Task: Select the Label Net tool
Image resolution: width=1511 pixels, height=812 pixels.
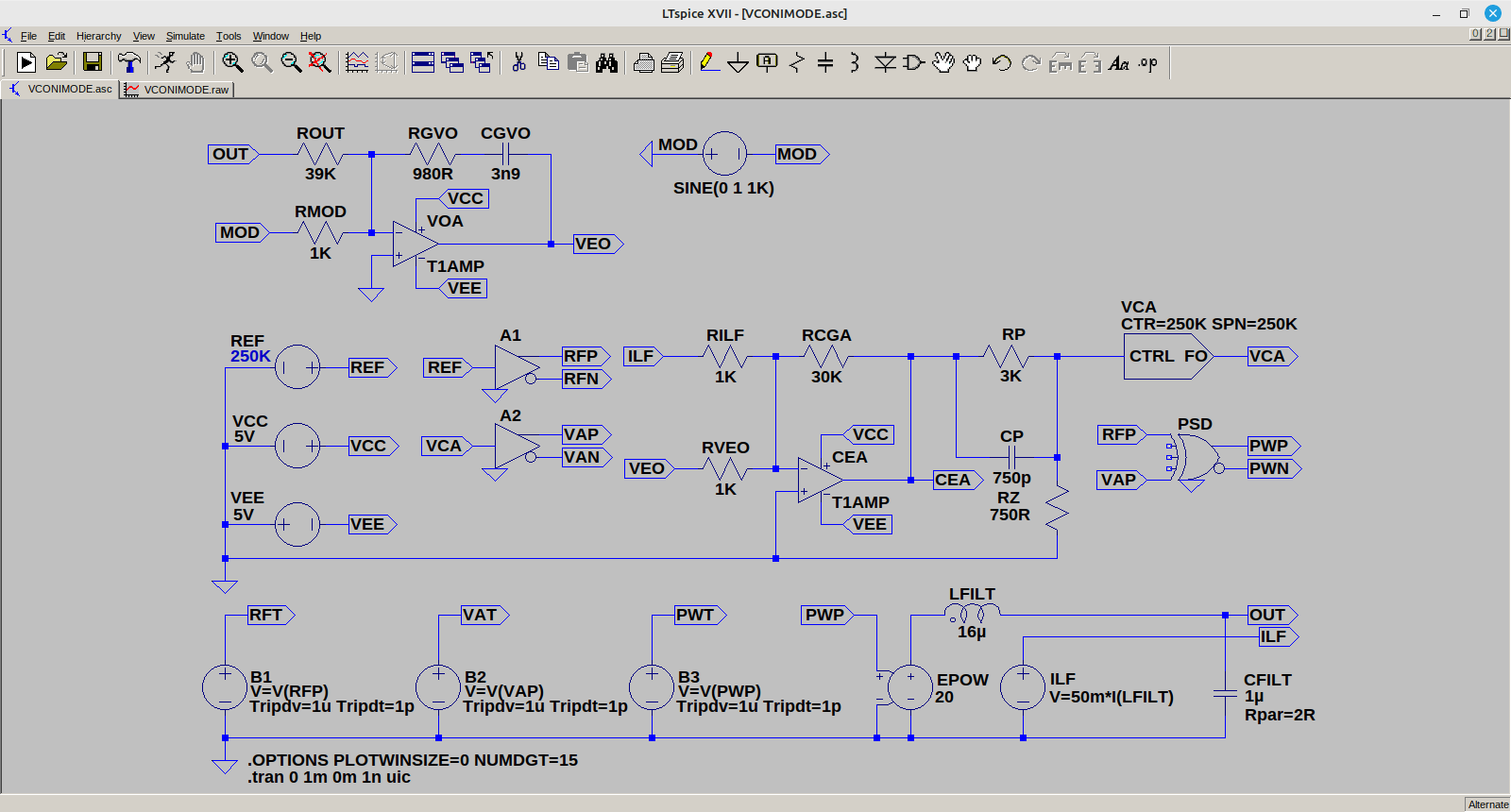Action: pyautogui.click(x=768, y=62)
